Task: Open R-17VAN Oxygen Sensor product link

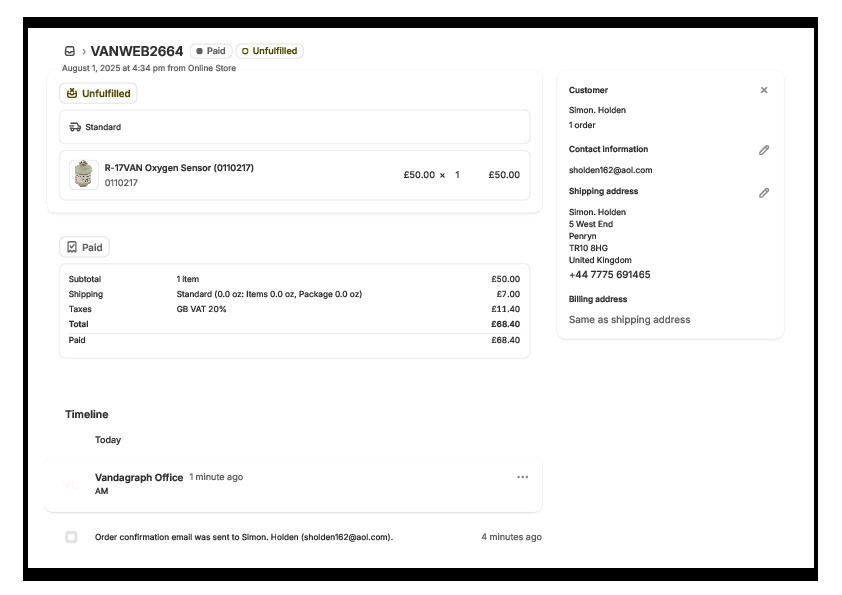Action: tap(179, 168)
